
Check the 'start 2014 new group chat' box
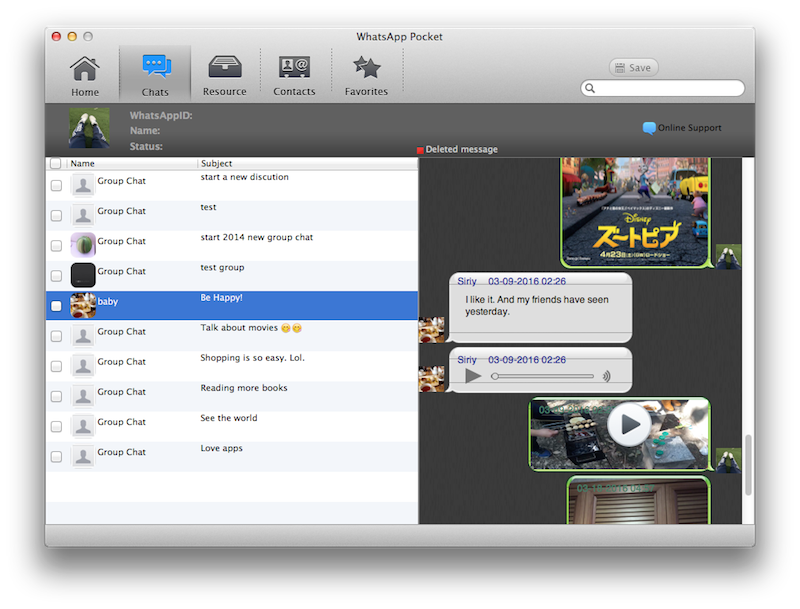pyautogui.click(x=56, y=245)
